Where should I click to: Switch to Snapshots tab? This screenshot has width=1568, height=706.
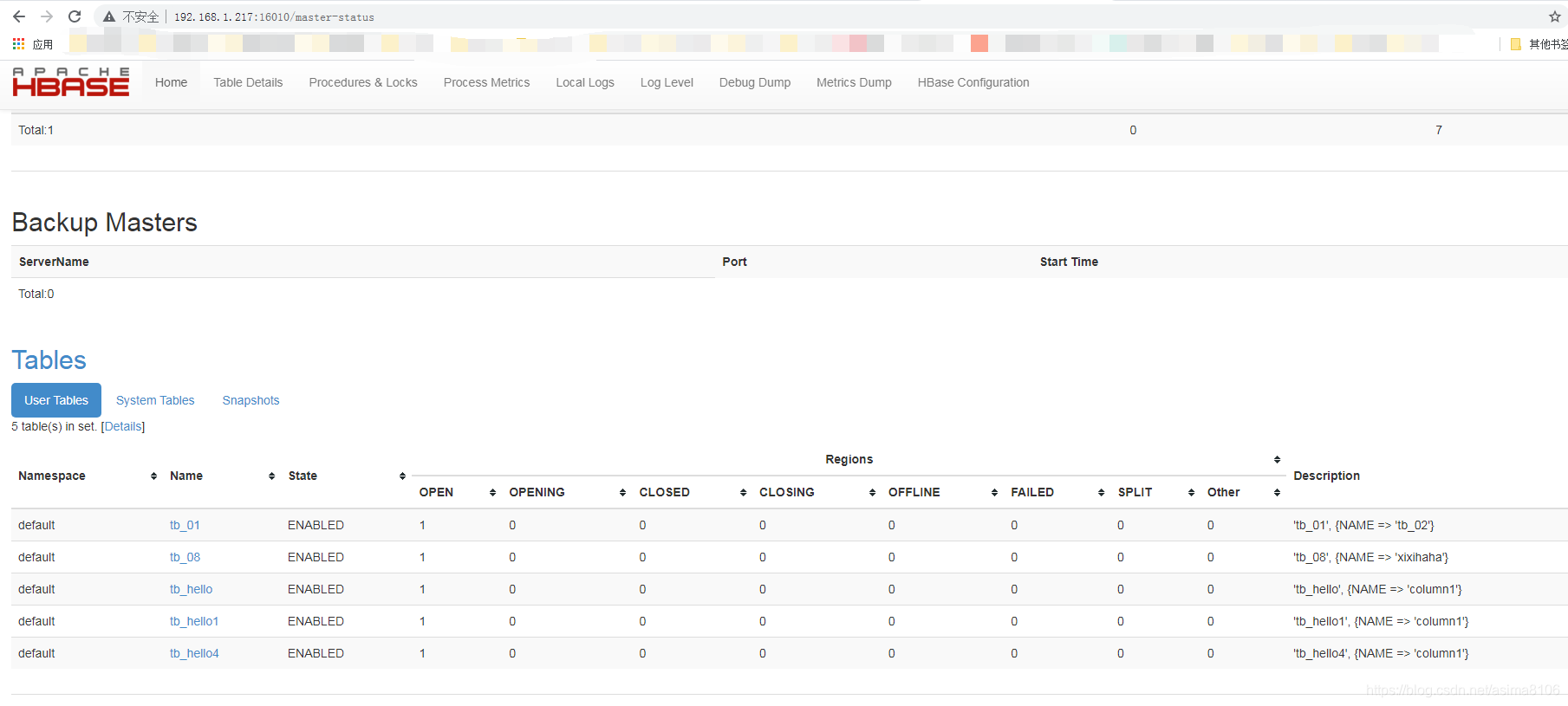250,400
